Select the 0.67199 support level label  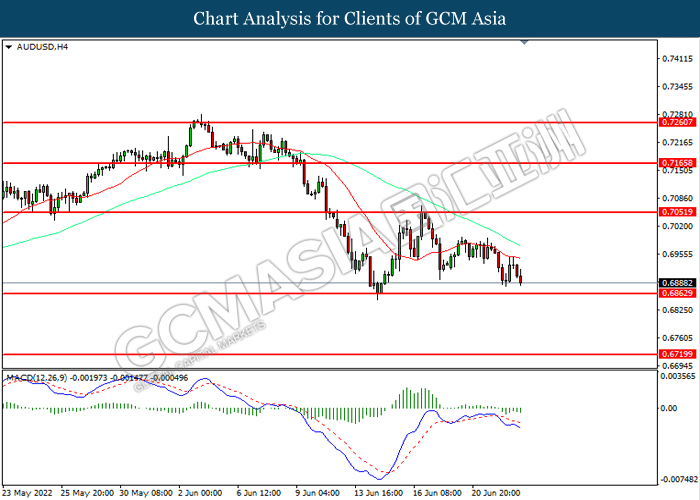click(x=677, y=354)
